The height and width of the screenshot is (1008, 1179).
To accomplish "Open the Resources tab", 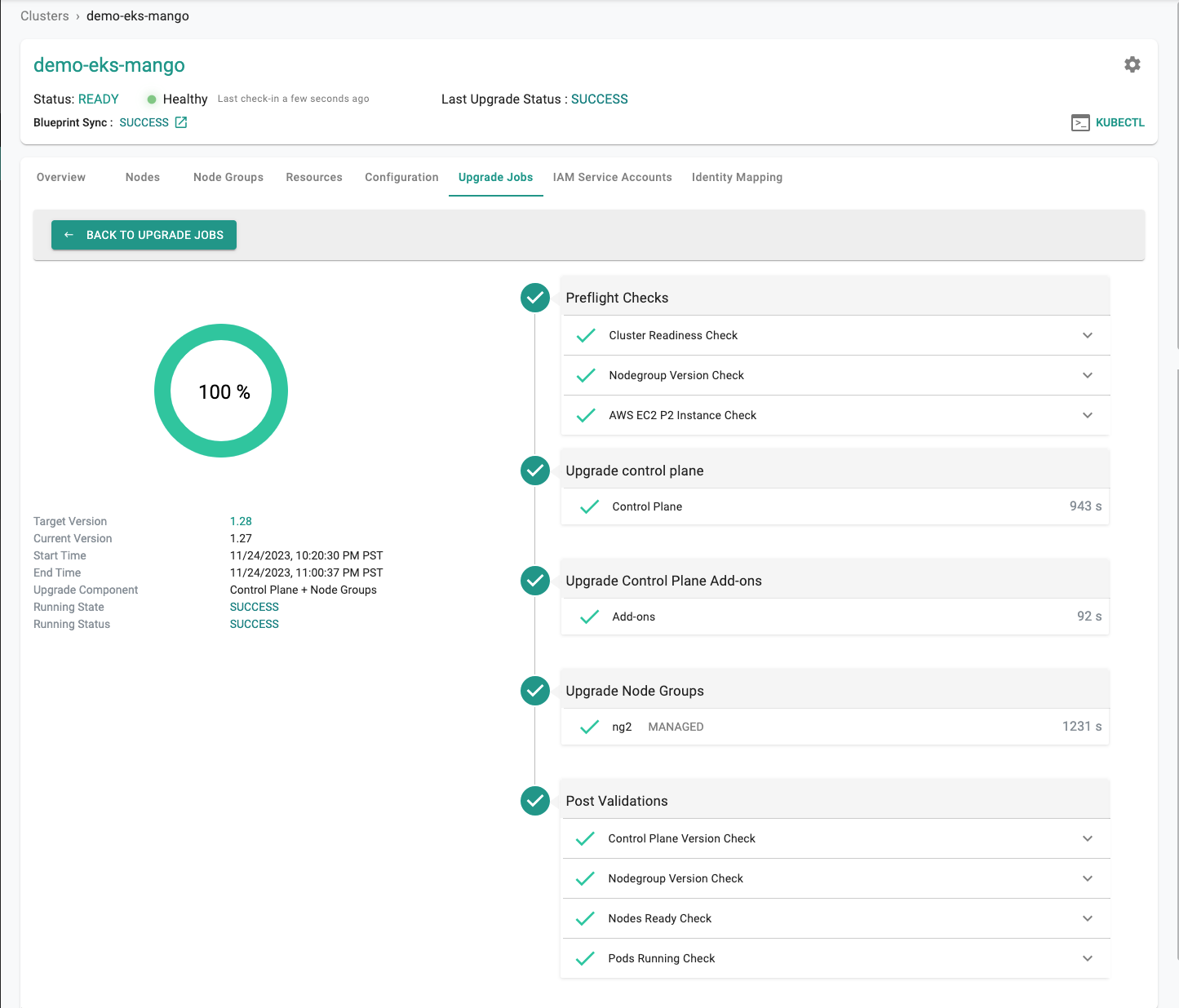I will pos(314,177).
